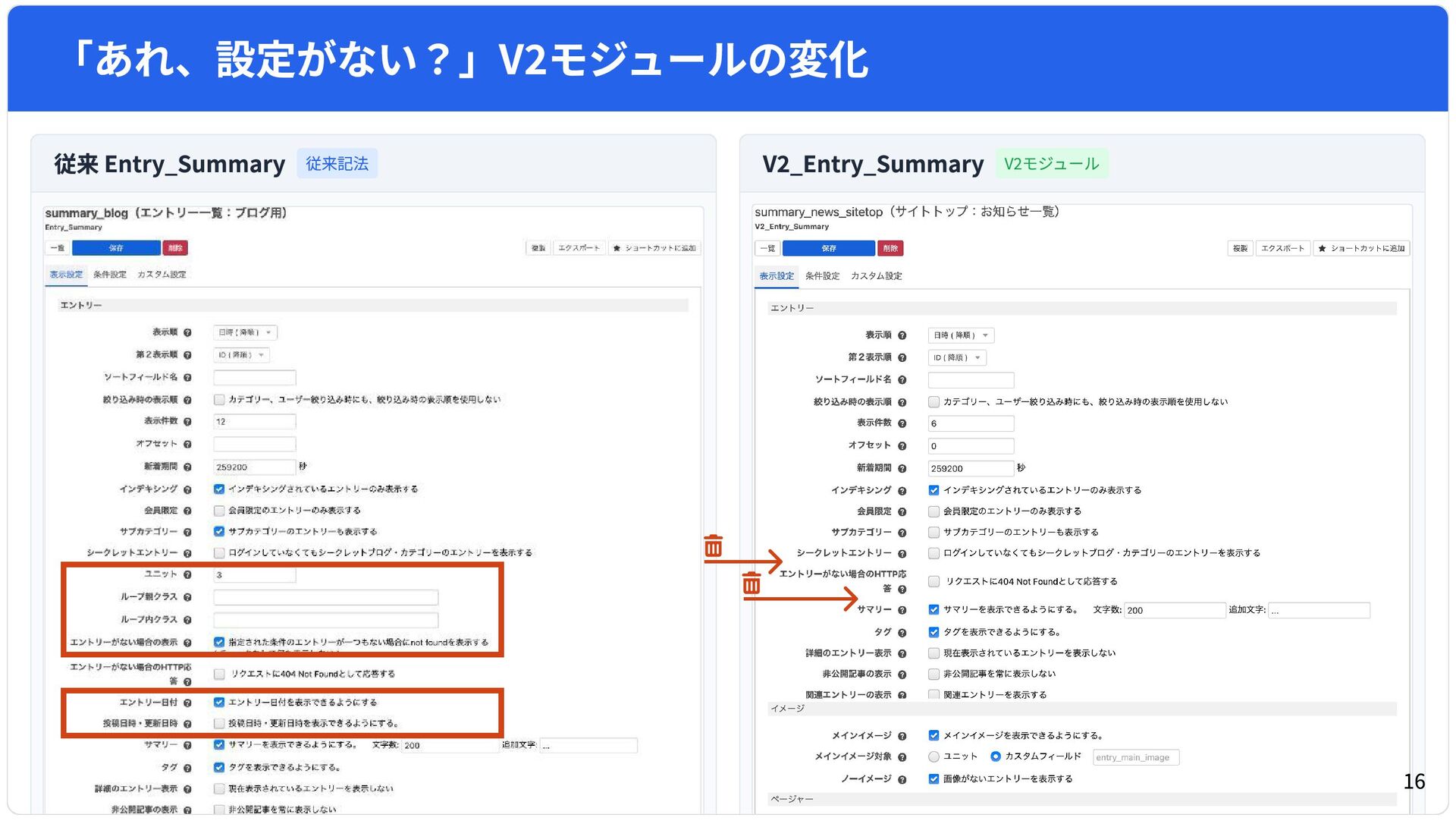Open left-panel 表示順 dropdown
This screenshot has width=1456, height=824.
click(245, 332)
